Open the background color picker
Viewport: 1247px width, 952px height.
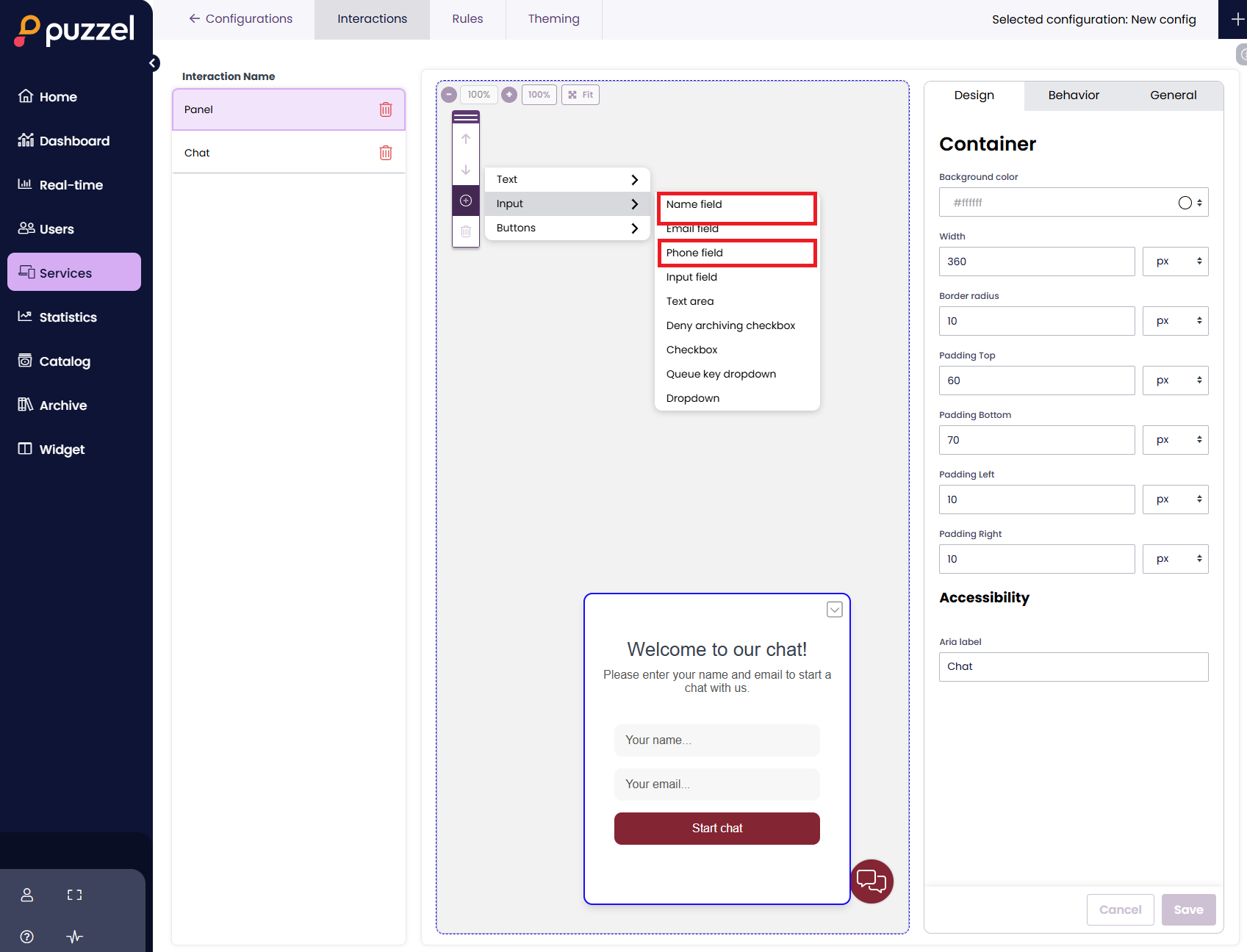1185,202
